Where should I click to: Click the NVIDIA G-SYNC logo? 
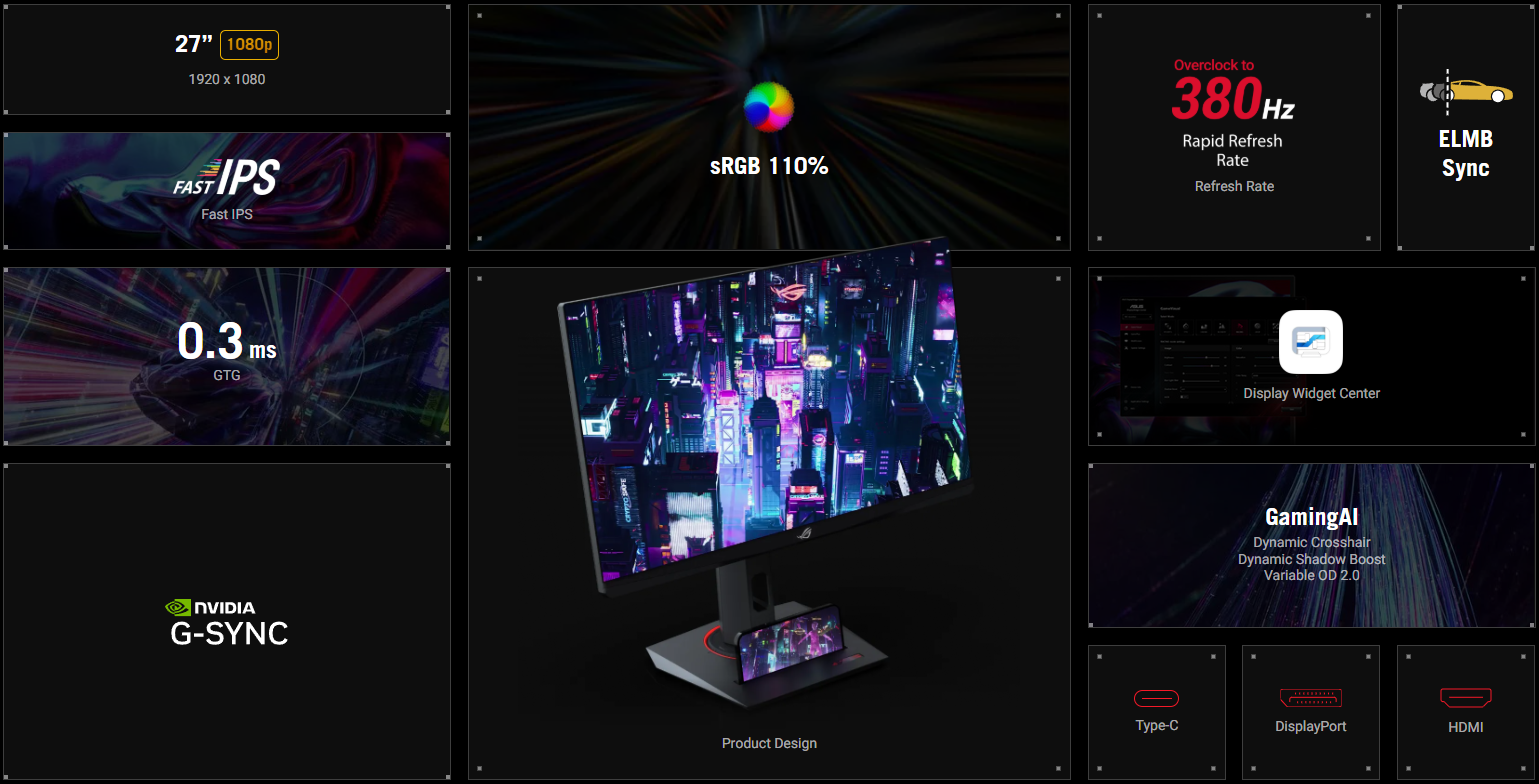coord(228,621)
